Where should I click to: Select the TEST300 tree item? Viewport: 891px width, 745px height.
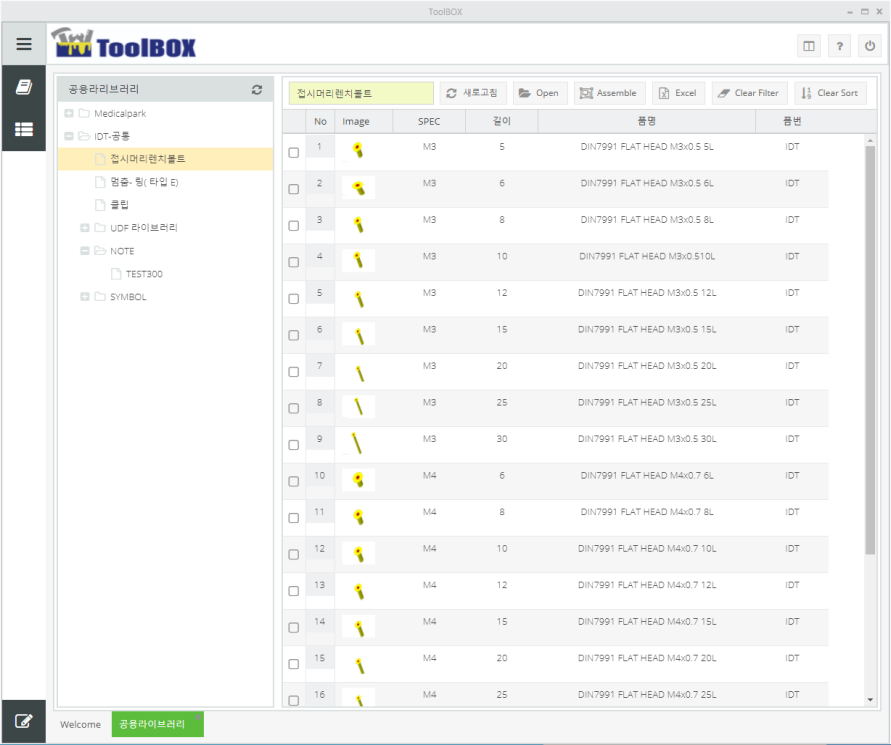coord(144,274)
